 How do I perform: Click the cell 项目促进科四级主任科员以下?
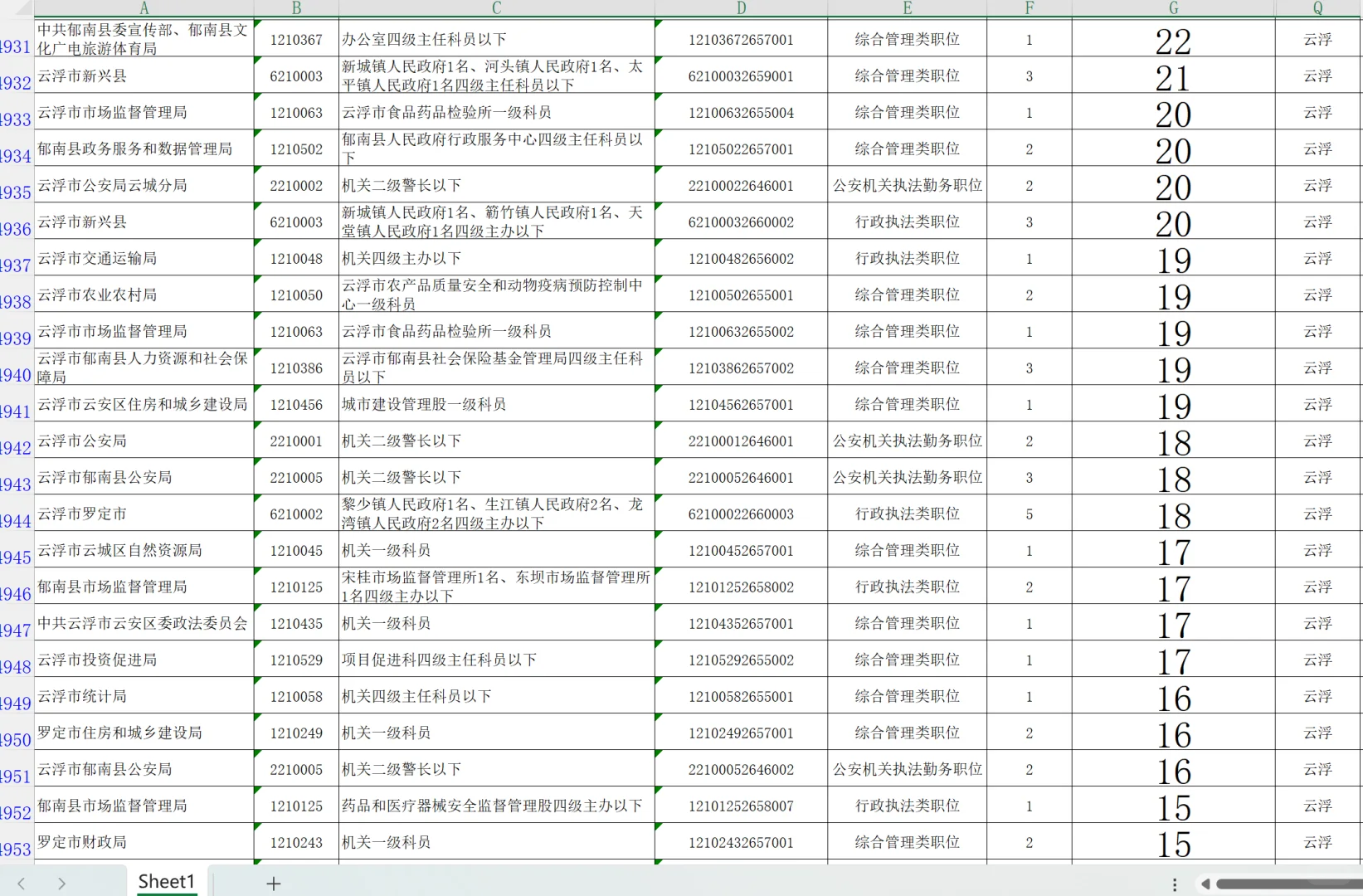coord(496,660)
